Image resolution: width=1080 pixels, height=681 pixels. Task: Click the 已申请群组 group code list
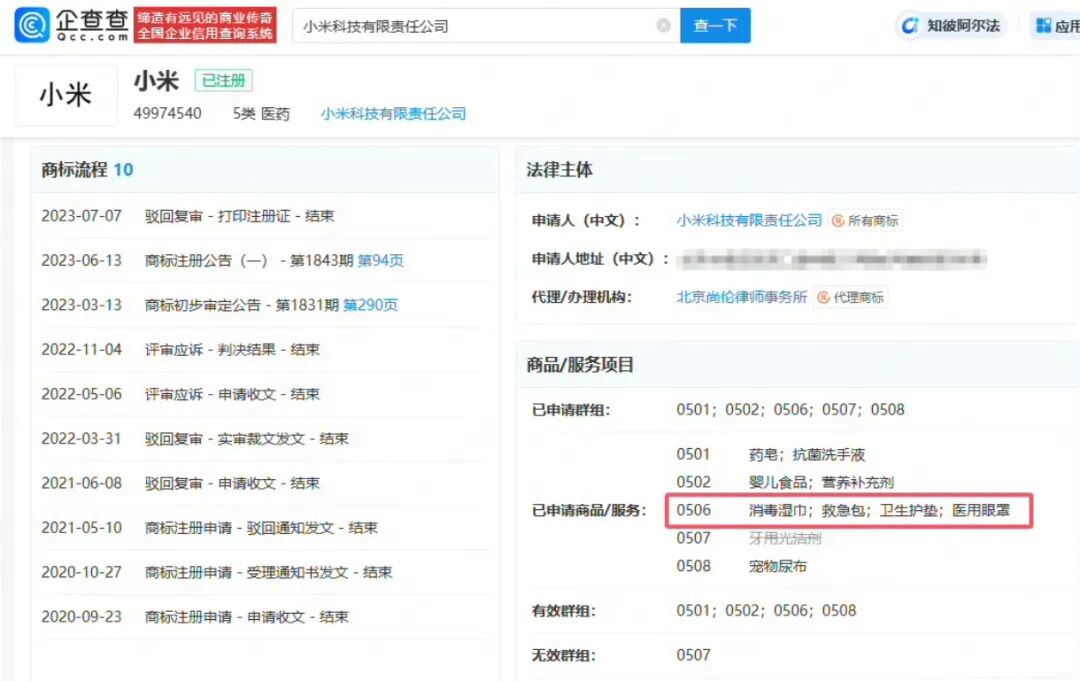tap(791, 410)
